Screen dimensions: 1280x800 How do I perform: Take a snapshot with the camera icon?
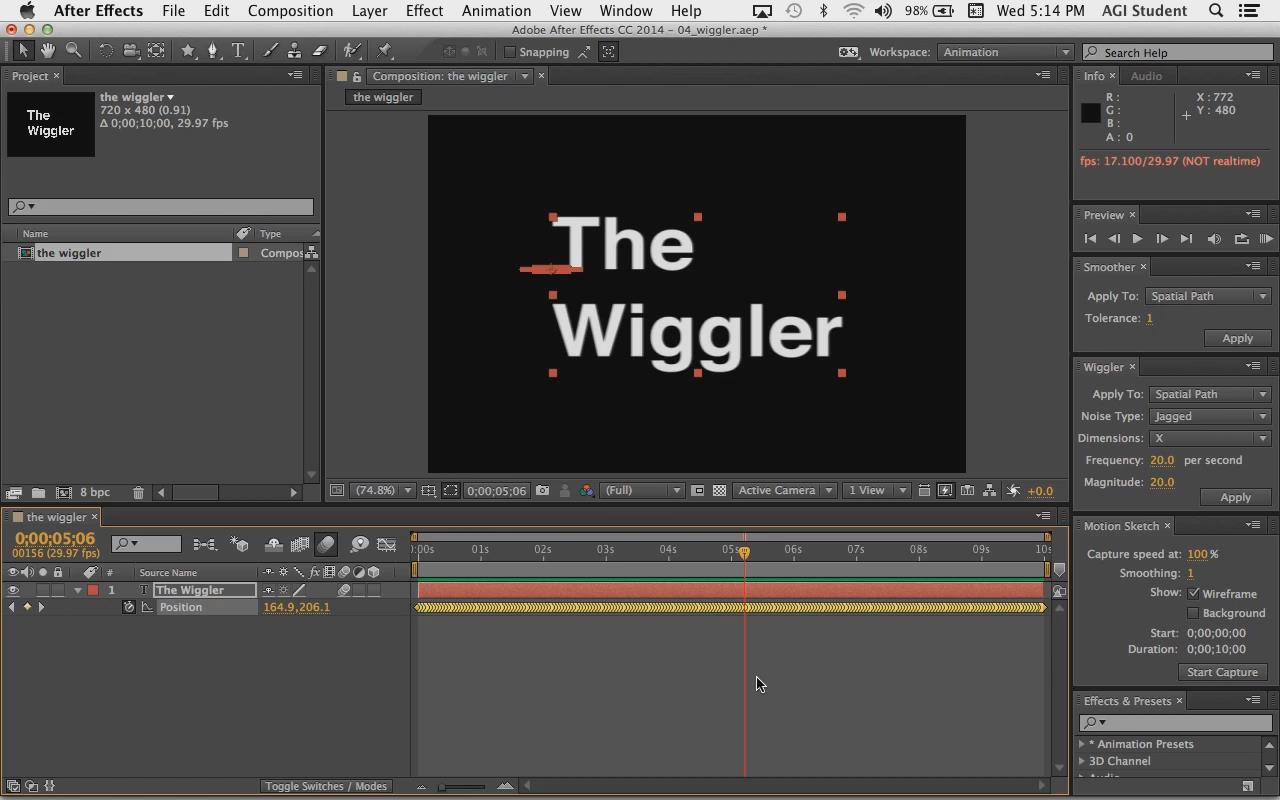click(x=542, y=490)
